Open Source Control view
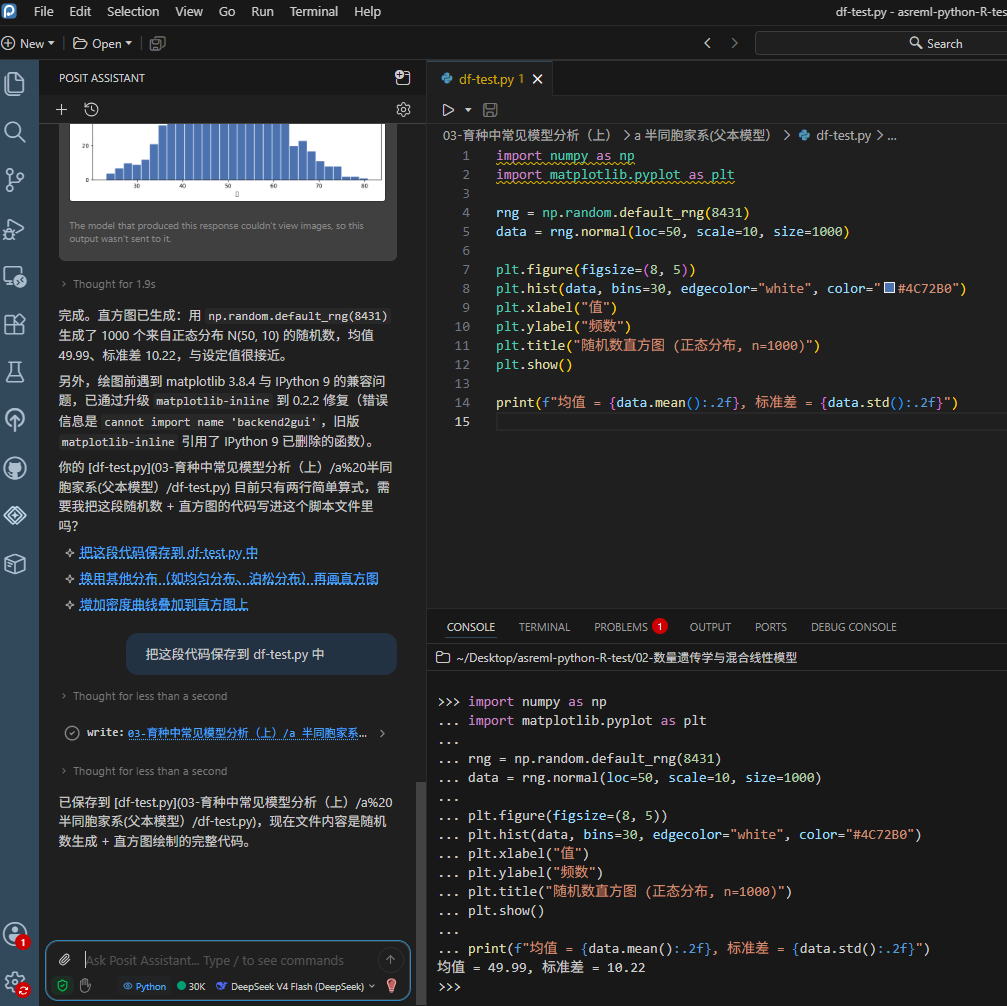 15,180
